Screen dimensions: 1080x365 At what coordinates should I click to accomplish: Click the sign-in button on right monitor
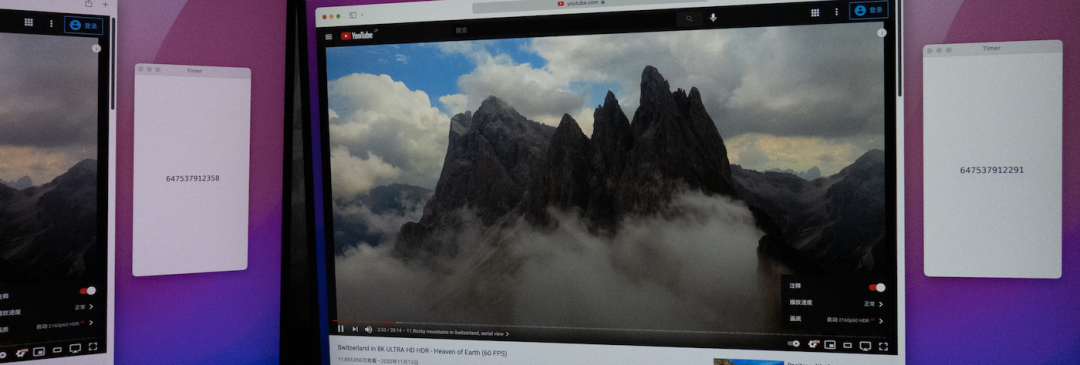tap(868, 10)
